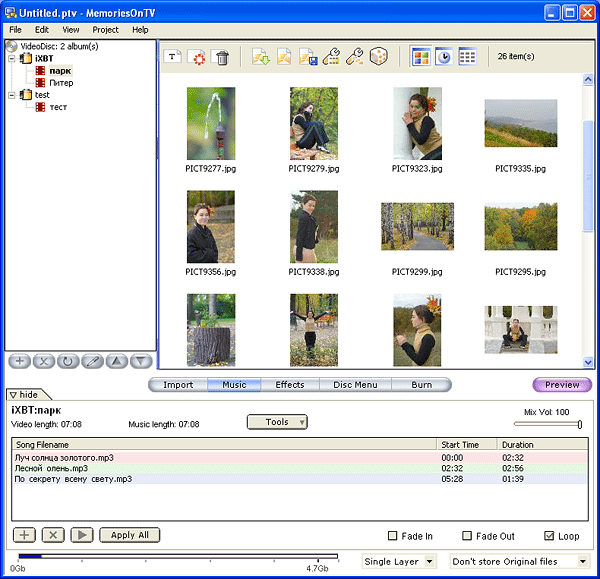This screenshot has width=600, height=579.
Task: Click the photo pane scroll up arrow
Action: tap(588, 80)
